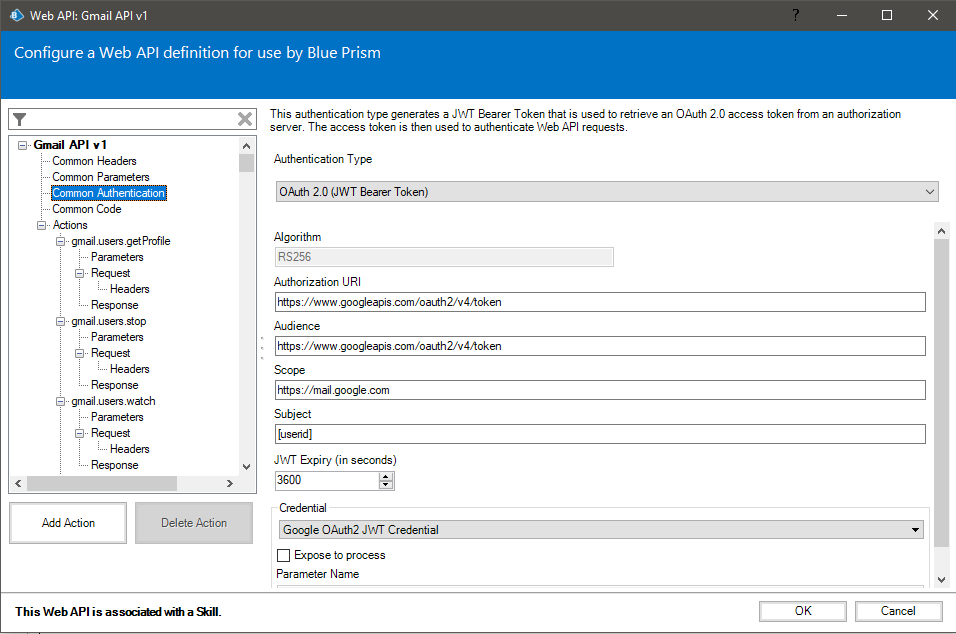
Task: Click the filter funnel icon
Action: pos(20,119)
